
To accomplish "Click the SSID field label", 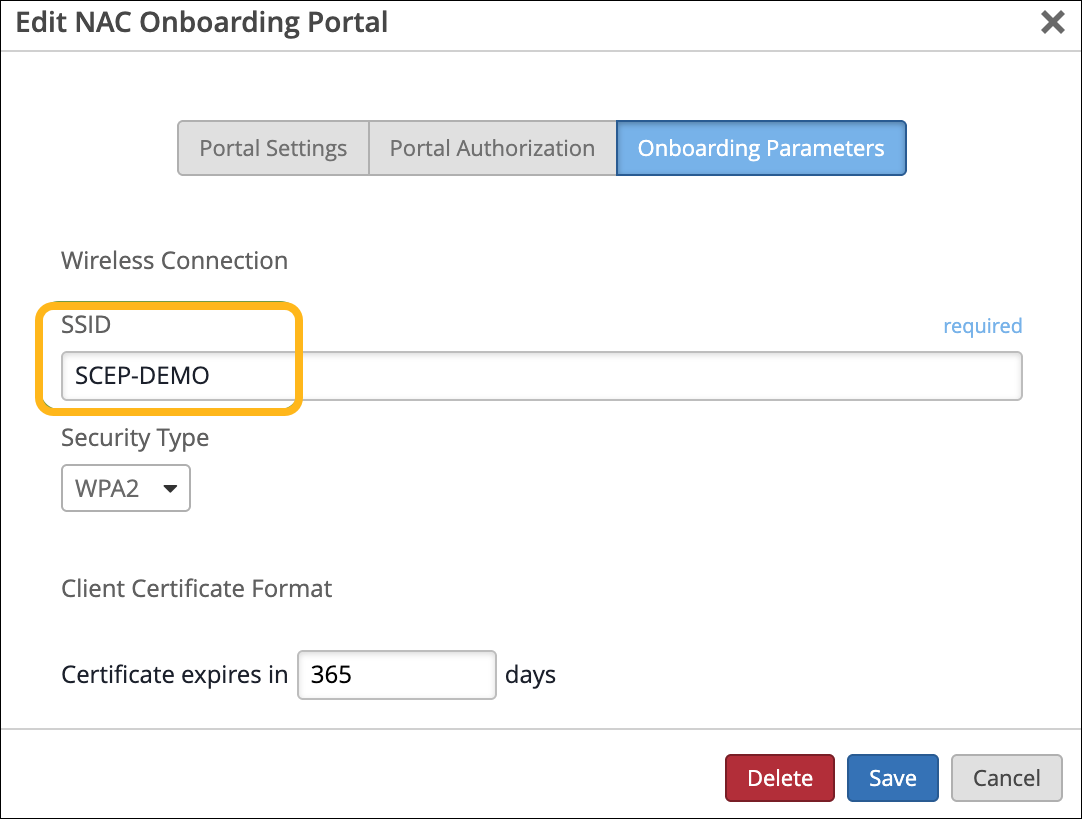I will tap(87, 325).
